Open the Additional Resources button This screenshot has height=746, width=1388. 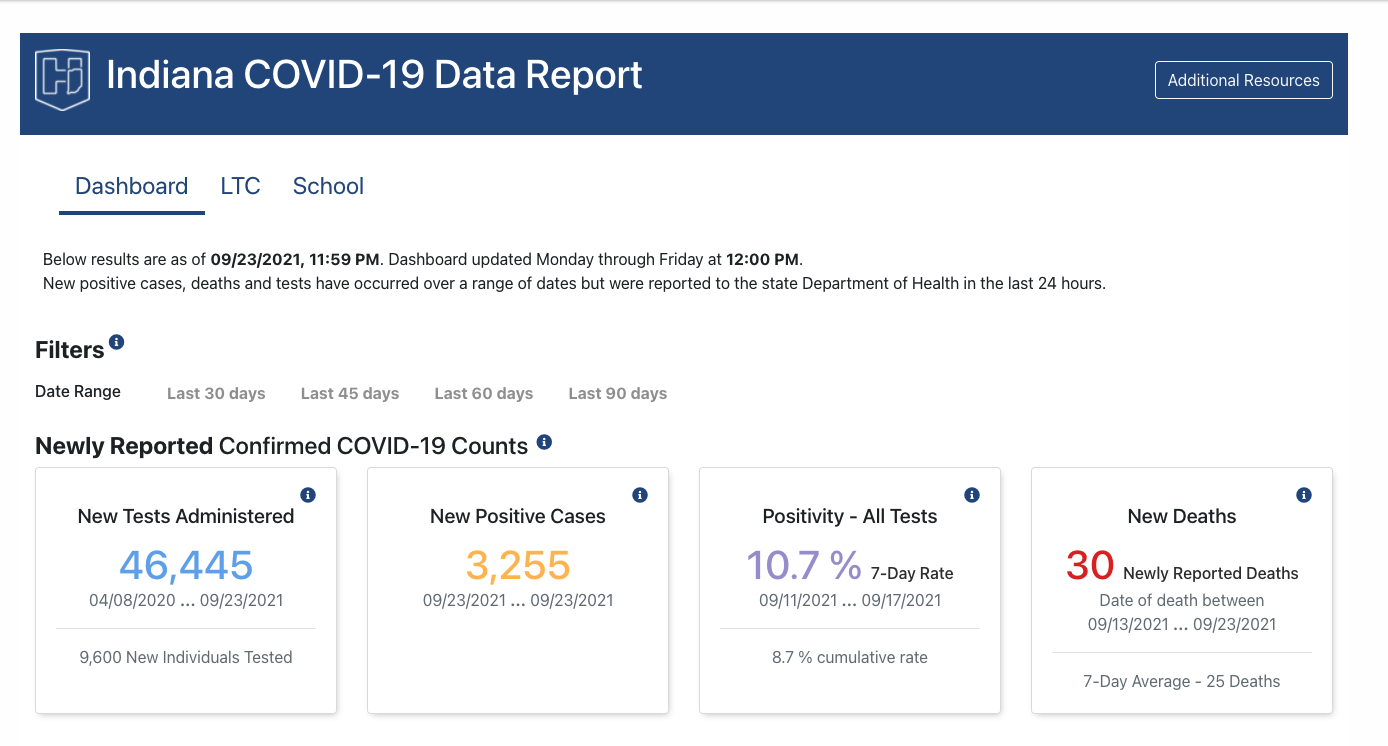point(1243,80)
